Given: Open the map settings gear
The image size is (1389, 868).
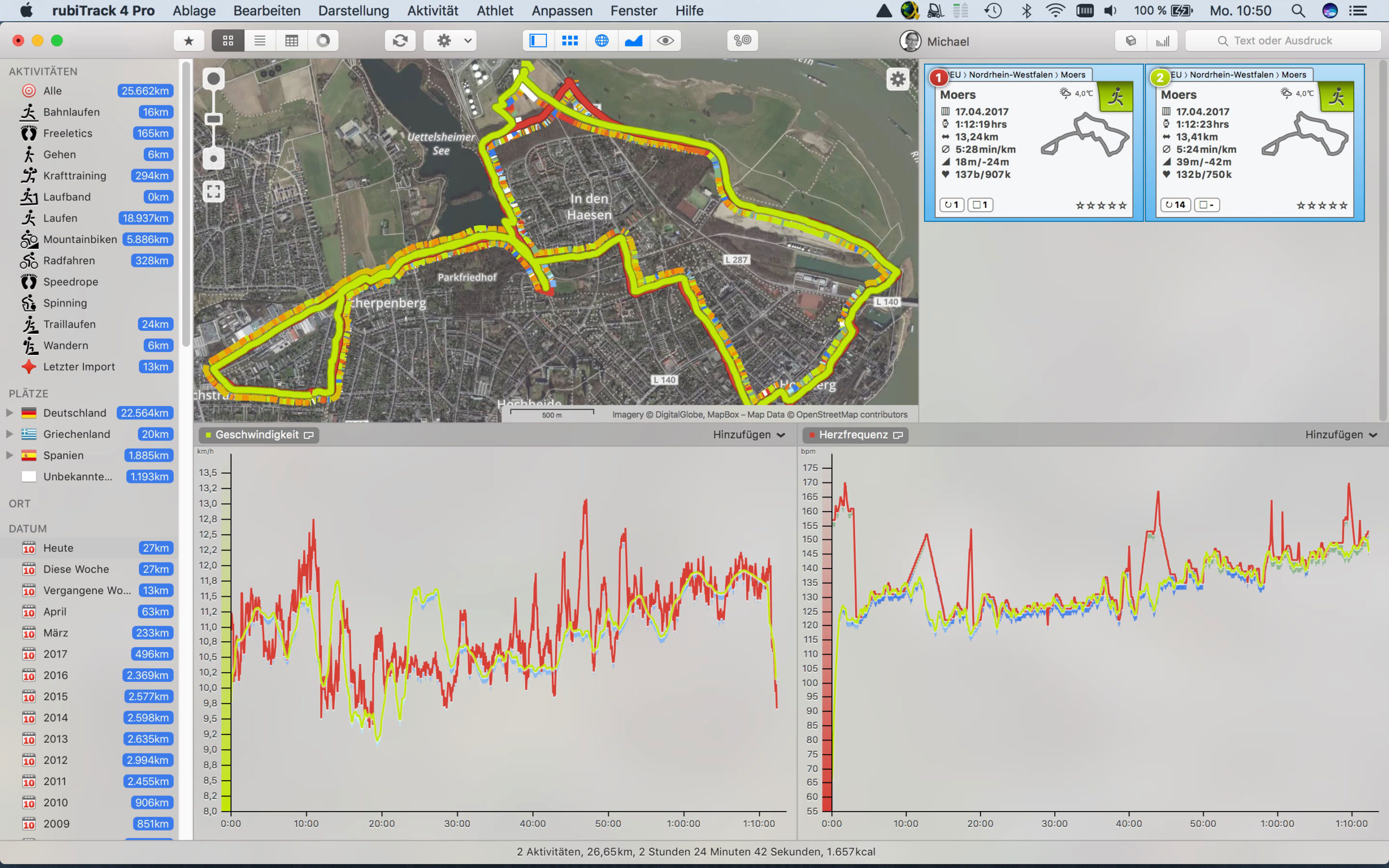Looking at the screenshot, I should (x=897, y=79).
